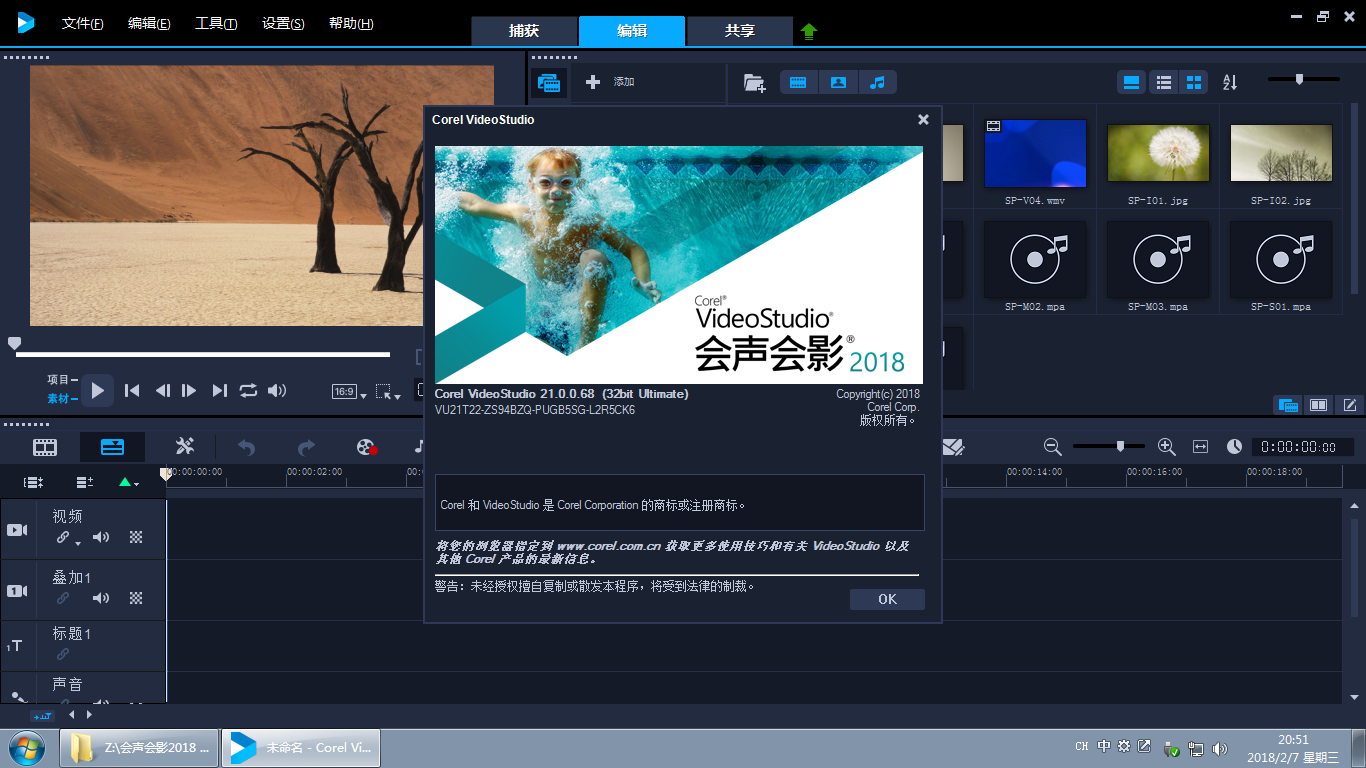This screenshot has height=768, width=1366.
Task: Undo the last action
Action: click(x=246, y=447)
